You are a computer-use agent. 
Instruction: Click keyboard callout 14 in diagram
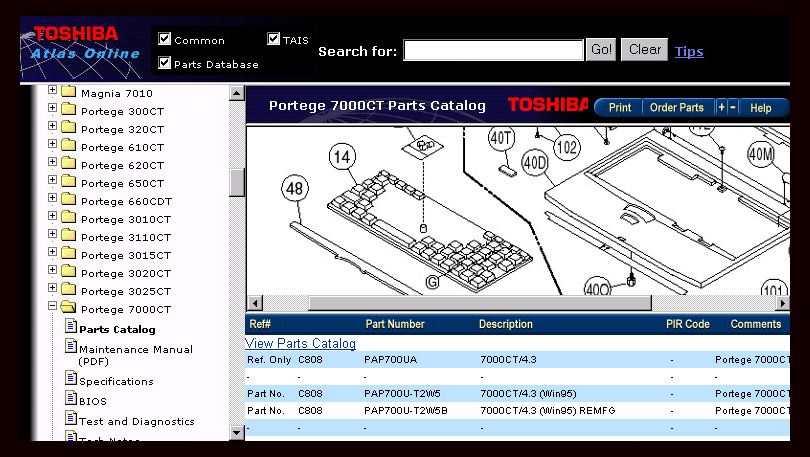pyautogui.click(x=342, y=156)
